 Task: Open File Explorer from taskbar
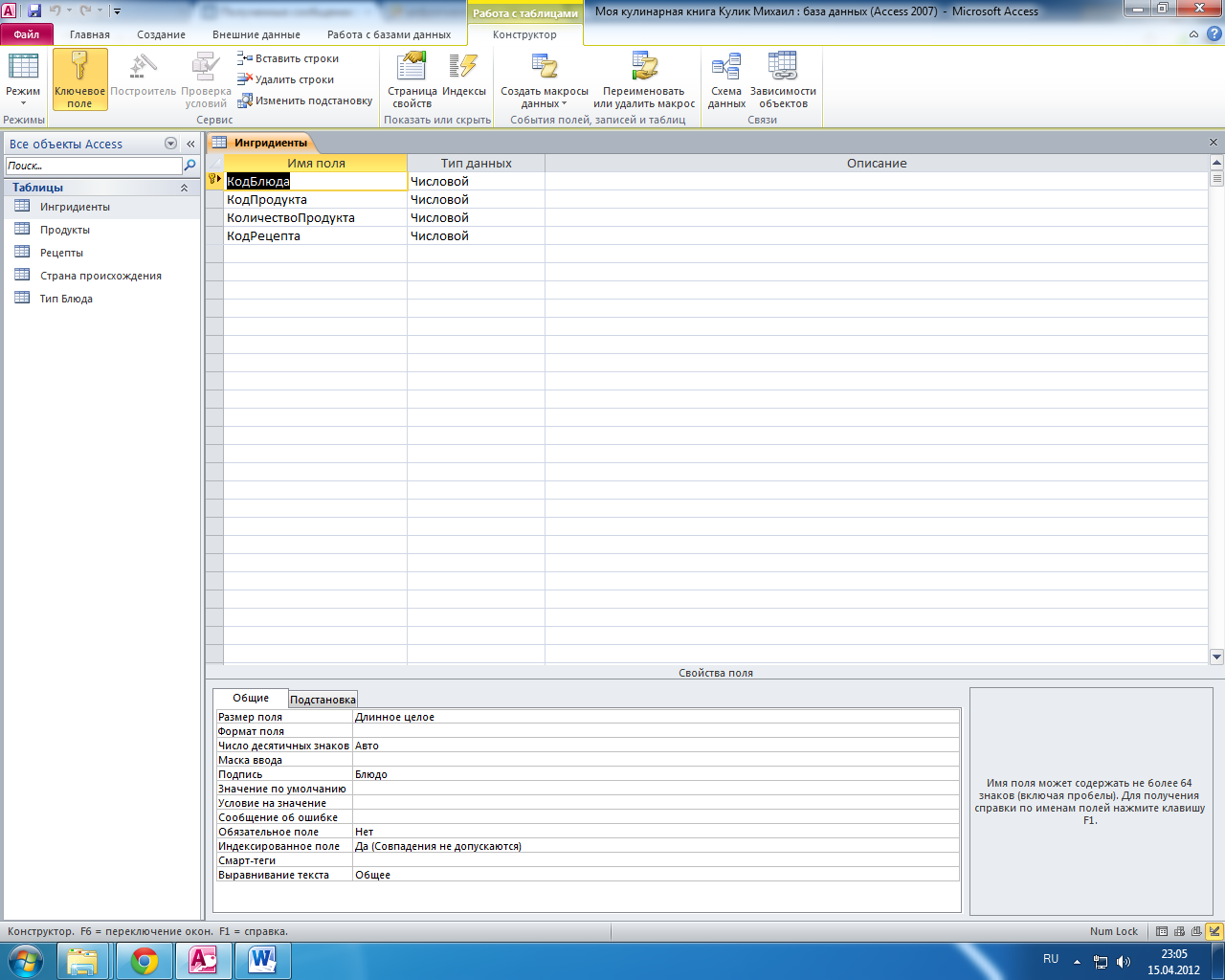point(84,960)
